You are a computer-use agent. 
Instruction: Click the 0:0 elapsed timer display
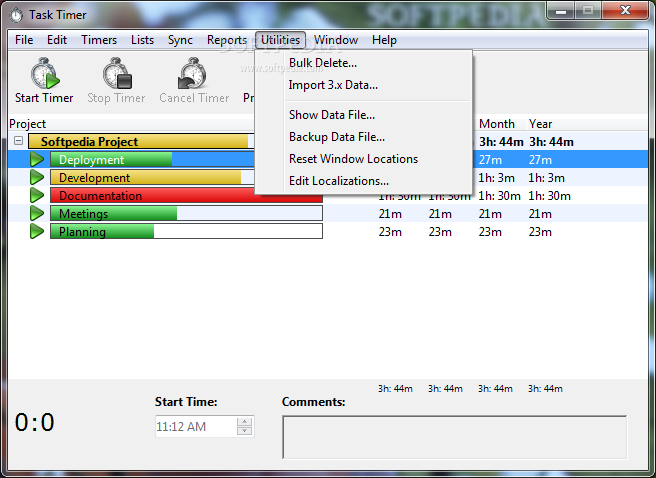[x=34, y=422]
